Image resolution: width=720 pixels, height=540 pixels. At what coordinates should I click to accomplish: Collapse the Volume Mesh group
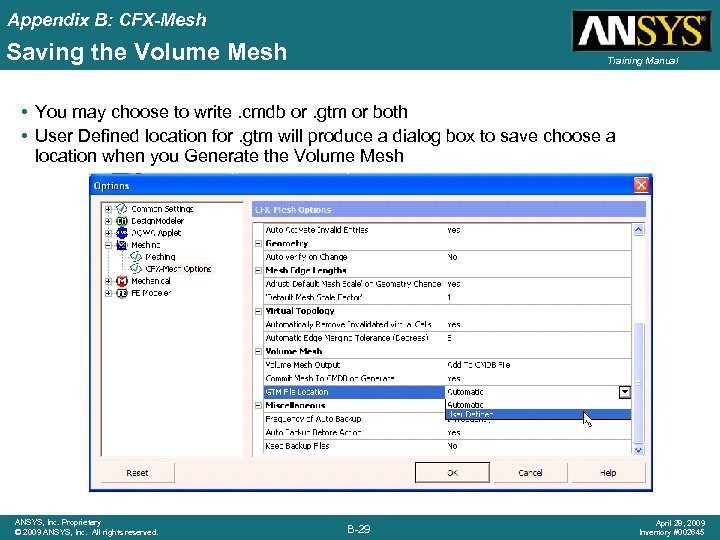click(258, 351)
